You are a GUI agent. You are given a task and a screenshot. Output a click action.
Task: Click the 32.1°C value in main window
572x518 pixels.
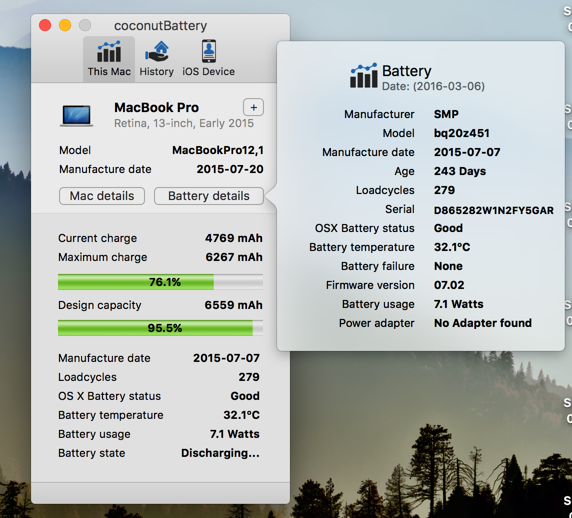[x=241, y=415]
